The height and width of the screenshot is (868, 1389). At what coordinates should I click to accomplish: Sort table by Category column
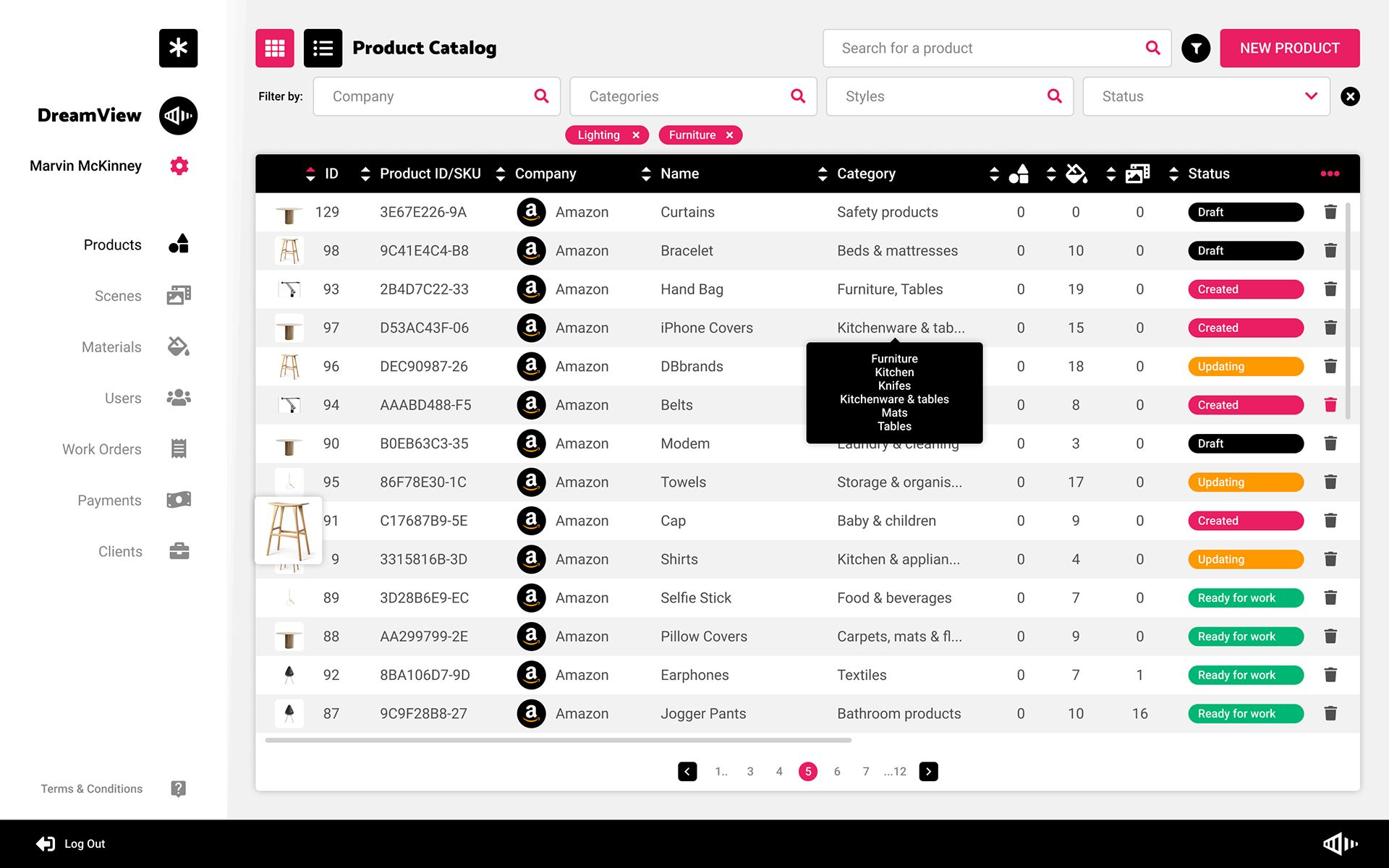coord(823,174)
